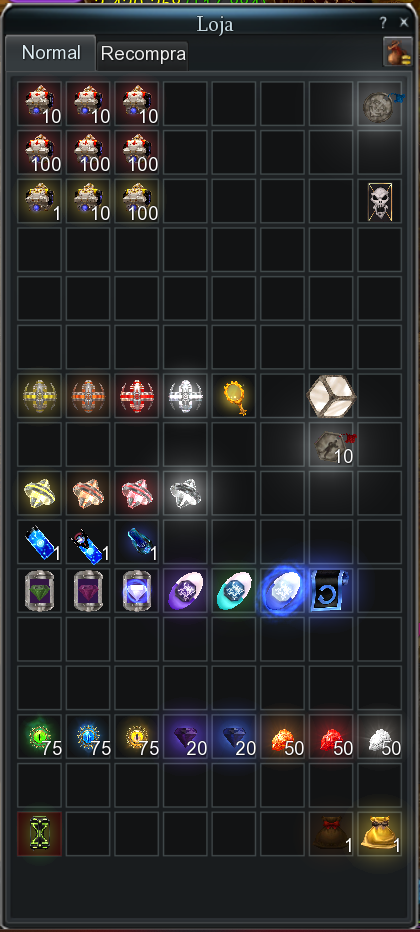Select the white hexagonal cube item
Viewport: 420px width, 932px height.
coord(331,396)
